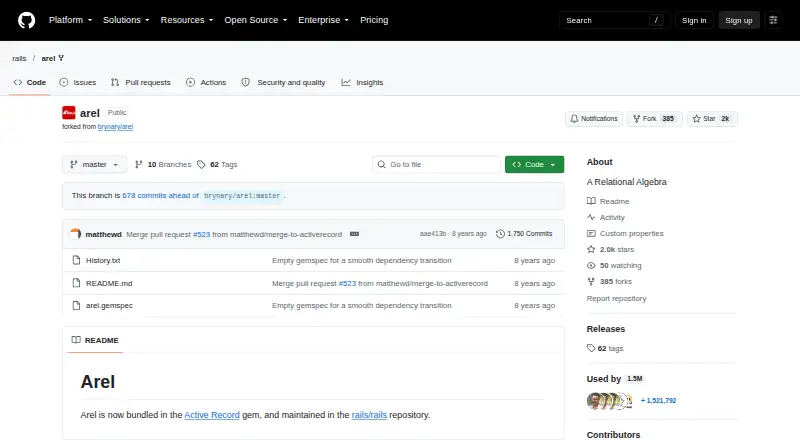Click the red Rails repository avatar
800x440 pixels.
click(69, 112)
